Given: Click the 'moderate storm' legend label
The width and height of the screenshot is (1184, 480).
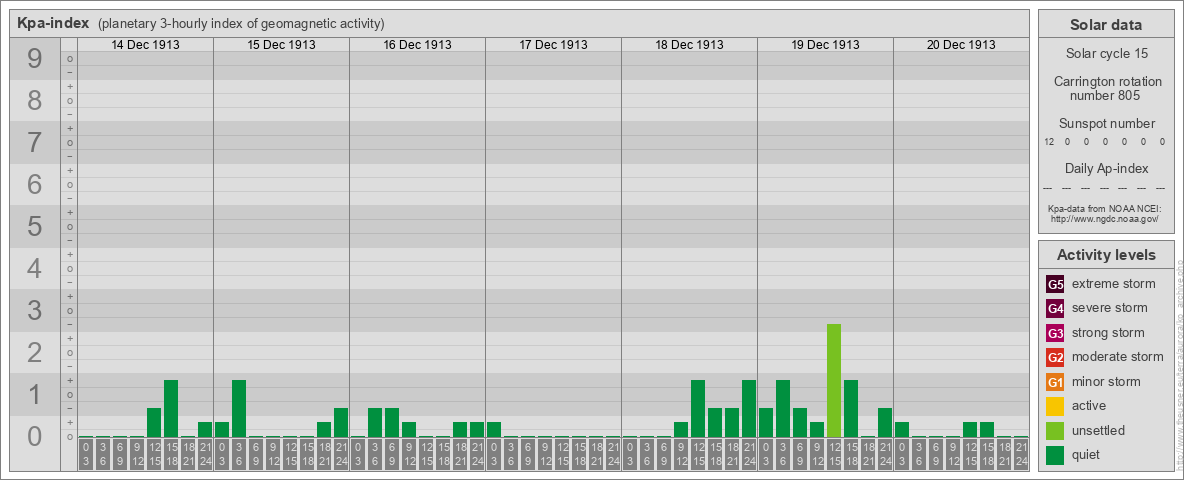Looking at the screenshot, I should (x=1118, y=356).
